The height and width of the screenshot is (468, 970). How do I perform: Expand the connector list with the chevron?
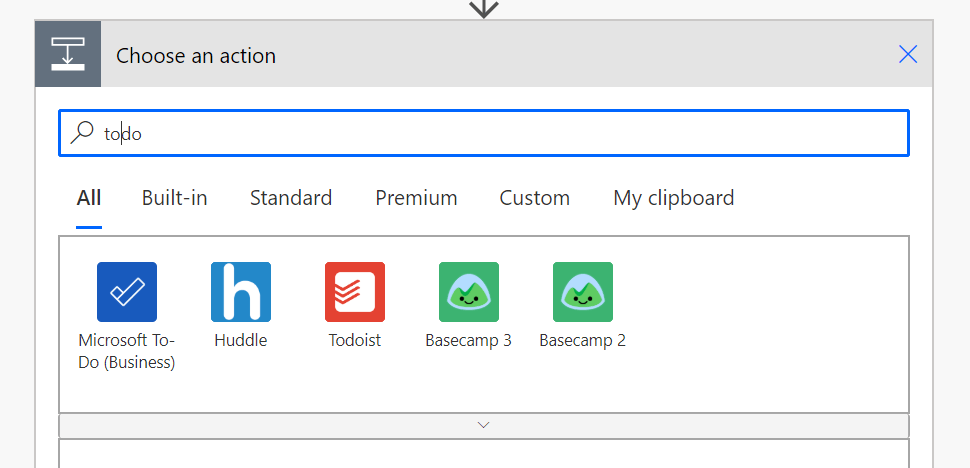(484, 425)
